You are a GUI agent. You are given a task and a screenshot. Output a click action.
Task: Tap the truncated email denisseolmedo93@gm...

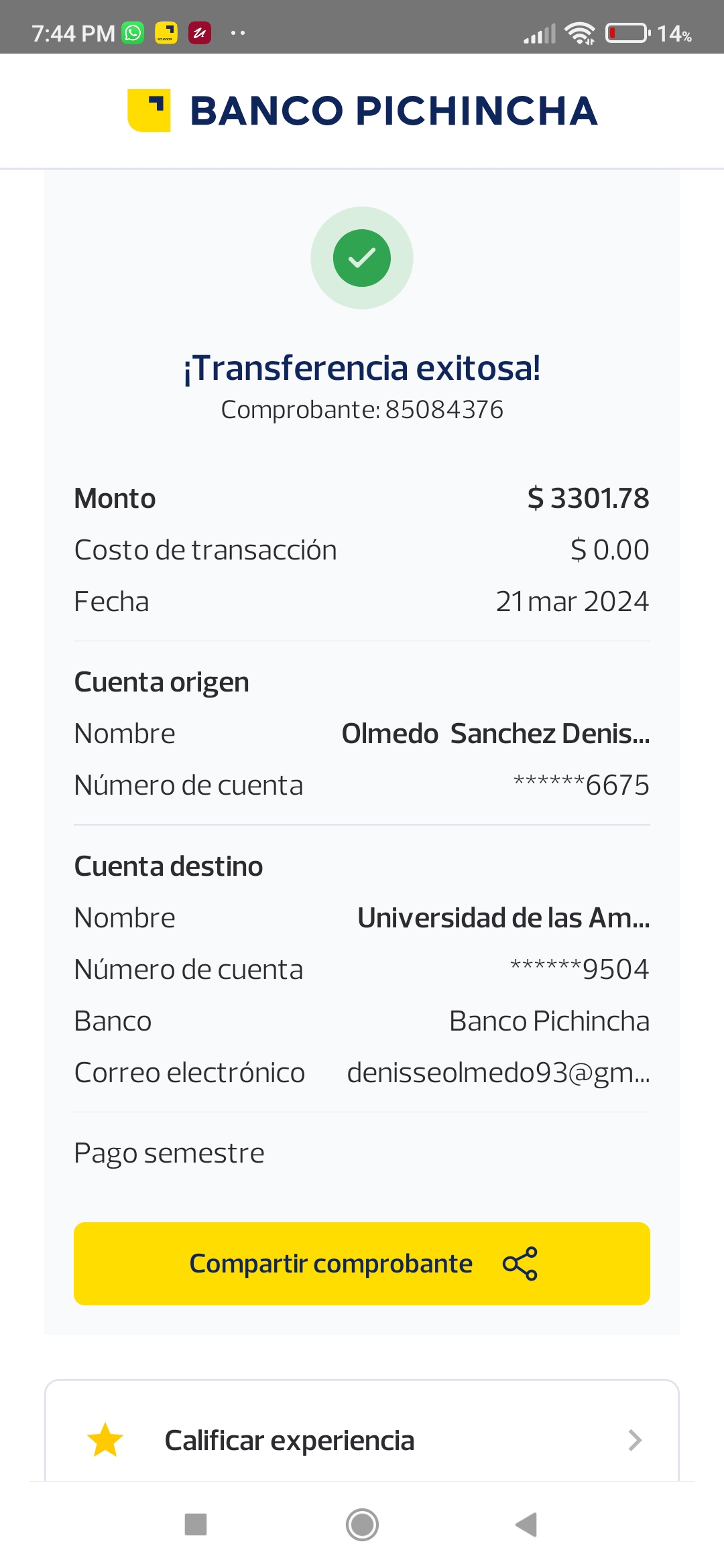(498, 1073)
